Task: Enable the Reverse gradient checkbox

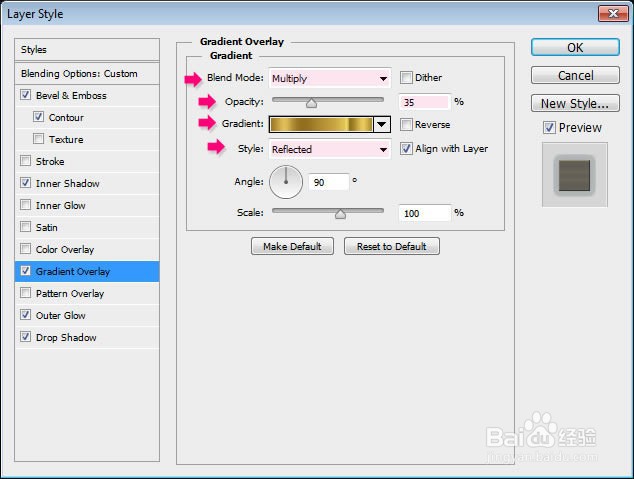Action: (x=406, y=124)
